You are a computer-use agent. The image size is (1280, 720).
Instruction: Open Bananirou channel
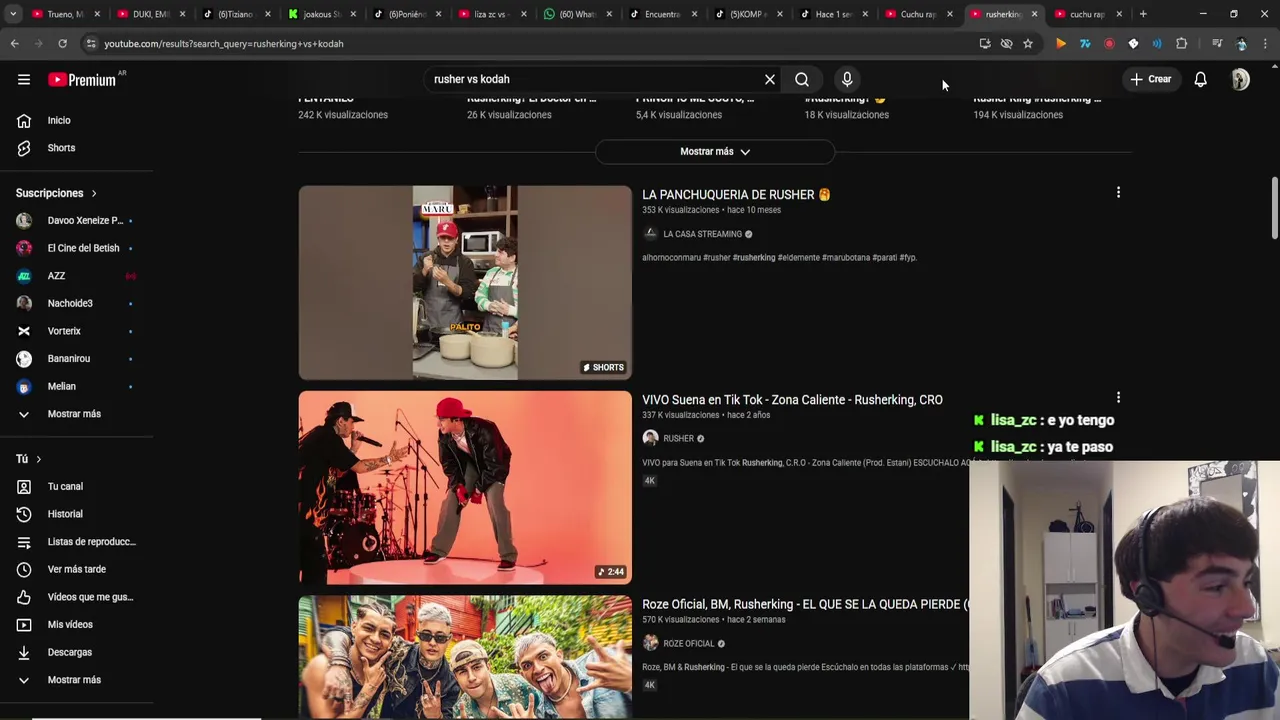[x=76, y=358]
